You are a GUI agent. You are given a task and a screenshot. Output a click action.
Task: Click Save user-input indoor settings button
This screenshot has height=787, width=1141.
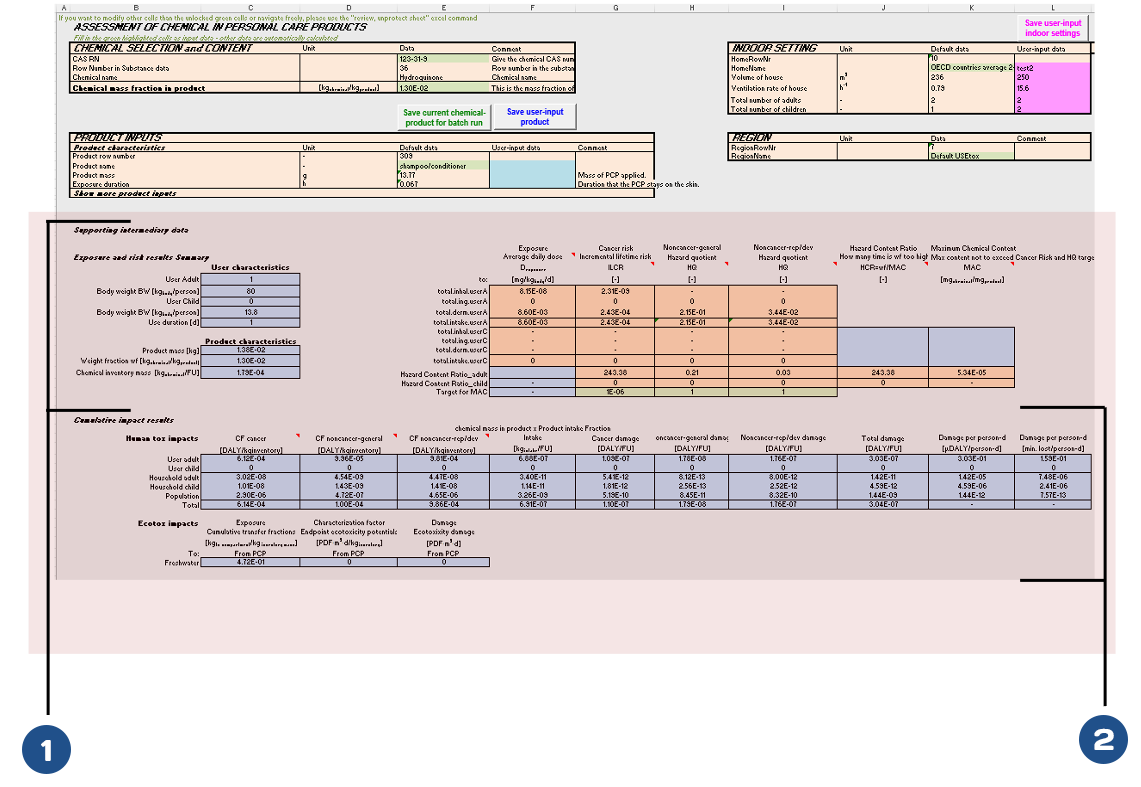coord(1052,28)
